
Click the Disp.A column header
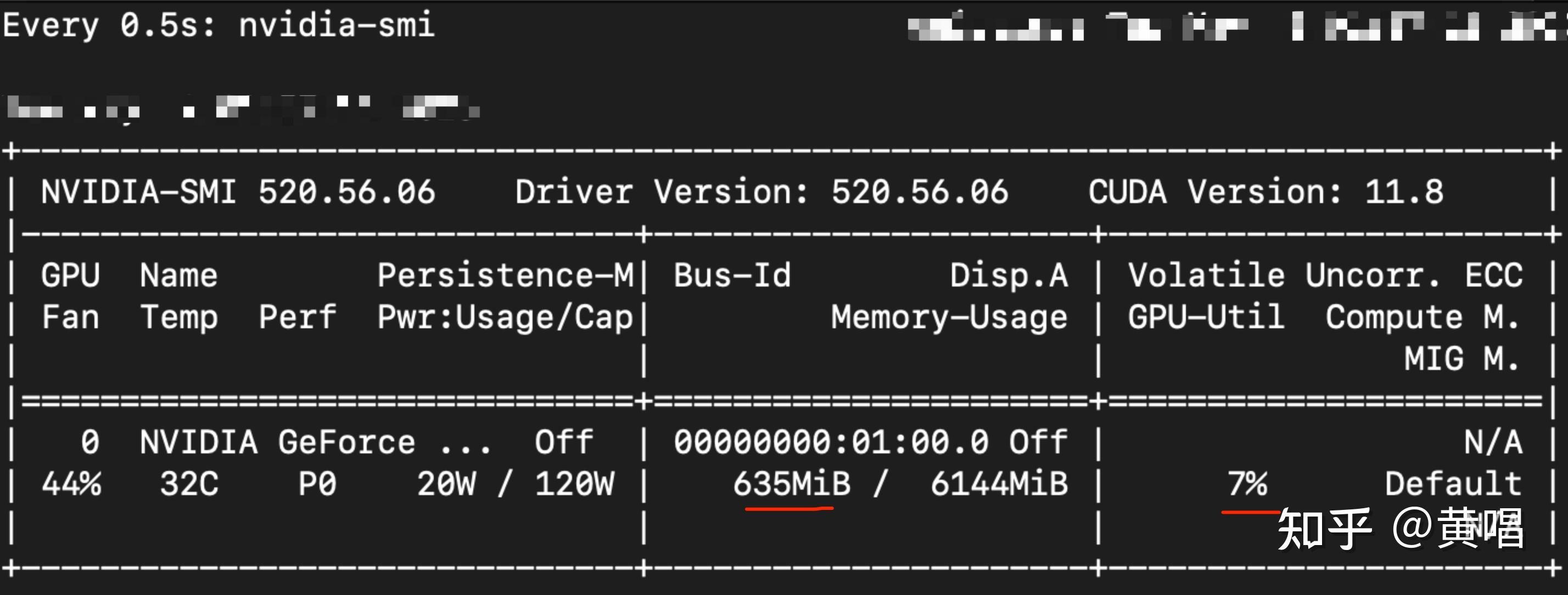pyautogui.click(x=1008, y=276)
